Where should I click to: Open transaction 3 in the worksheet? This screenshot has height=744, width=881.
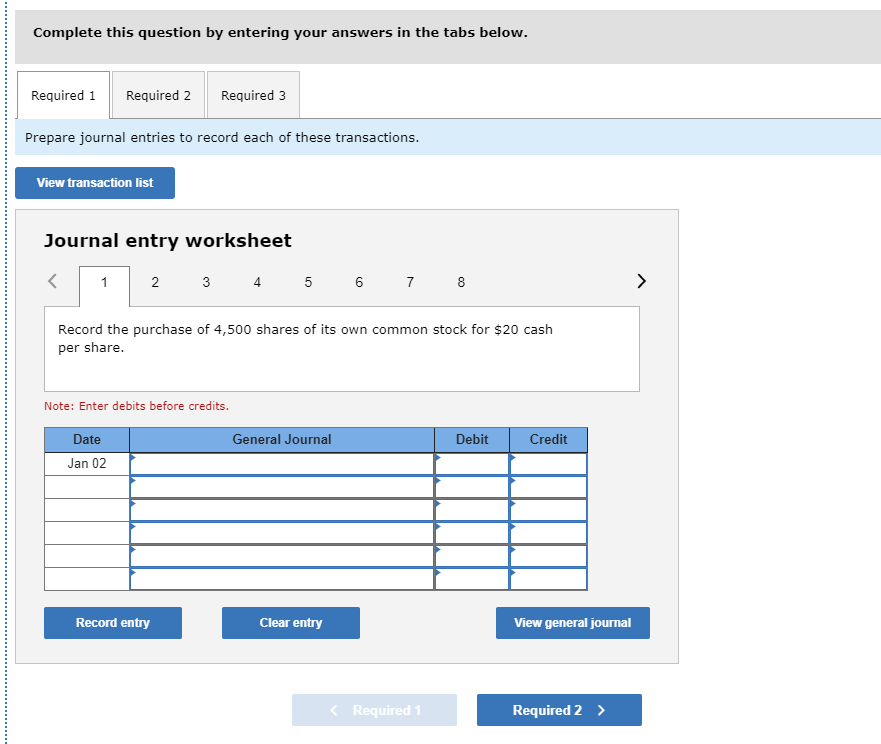point(206,282)
